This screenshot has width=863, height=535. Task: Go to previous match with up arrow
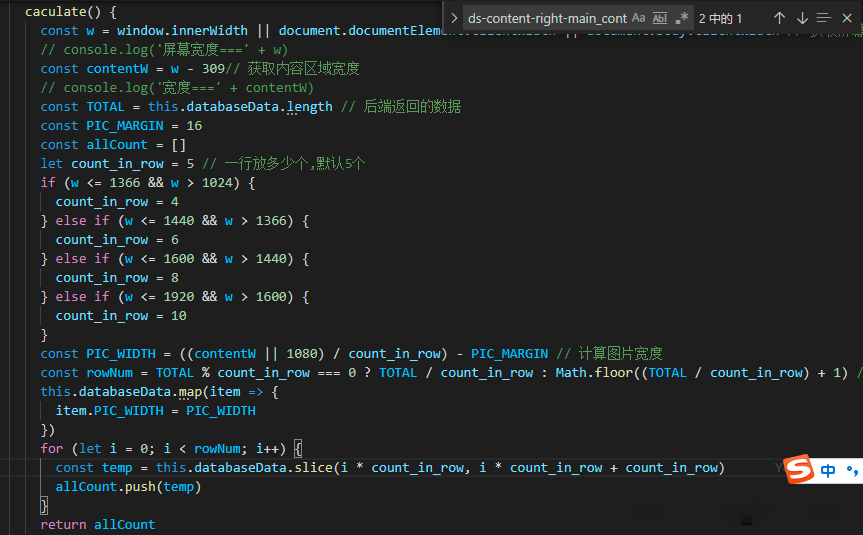779,18
